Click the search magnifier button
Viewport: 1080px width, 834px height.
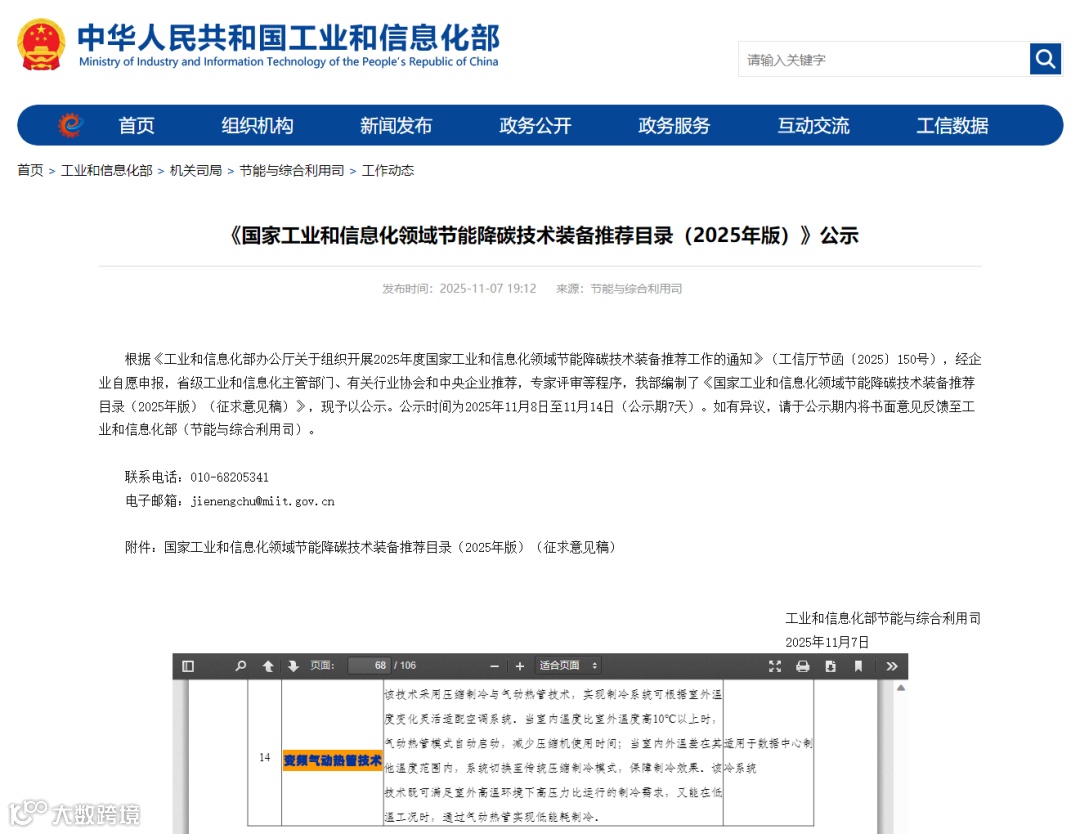click(x=1045, y=59)
